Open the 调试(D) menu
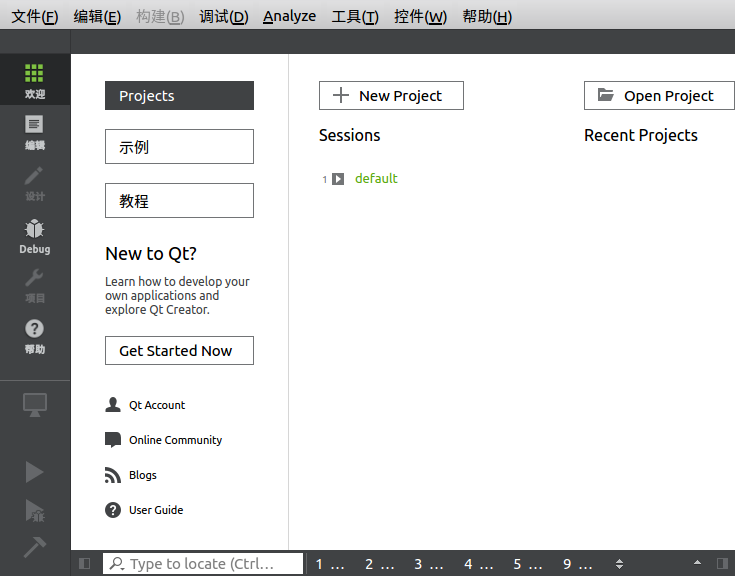This screenshot has height=576, width=735. click(224, 16)
